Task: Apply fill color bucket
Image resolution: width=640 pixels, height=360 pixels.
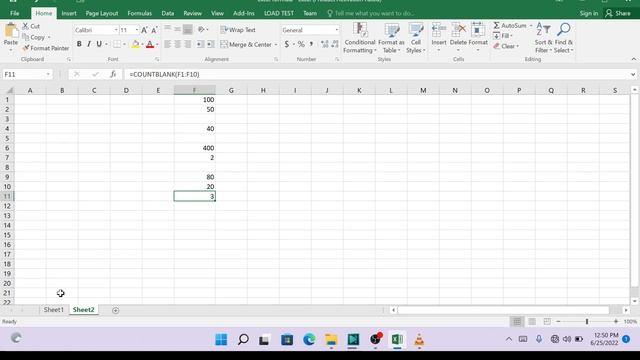Action: point(136,44)
